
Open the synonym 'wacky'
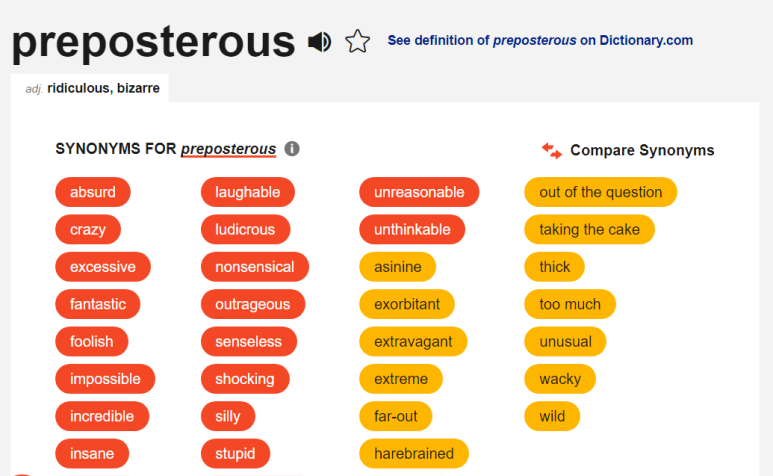point(560,379)
